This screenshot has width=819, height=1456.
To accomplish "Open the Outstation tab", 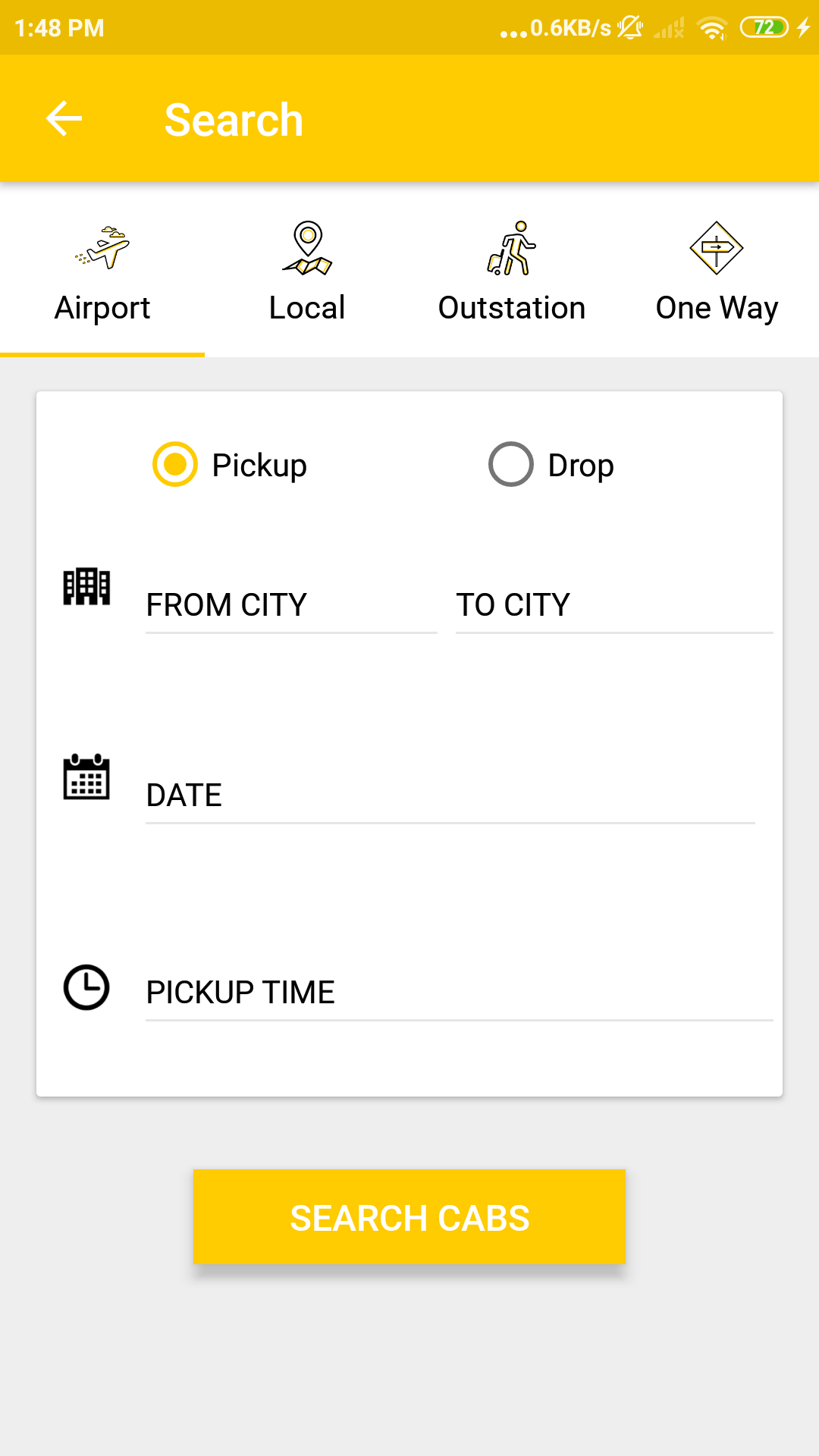I will click(x=512, y=308).
